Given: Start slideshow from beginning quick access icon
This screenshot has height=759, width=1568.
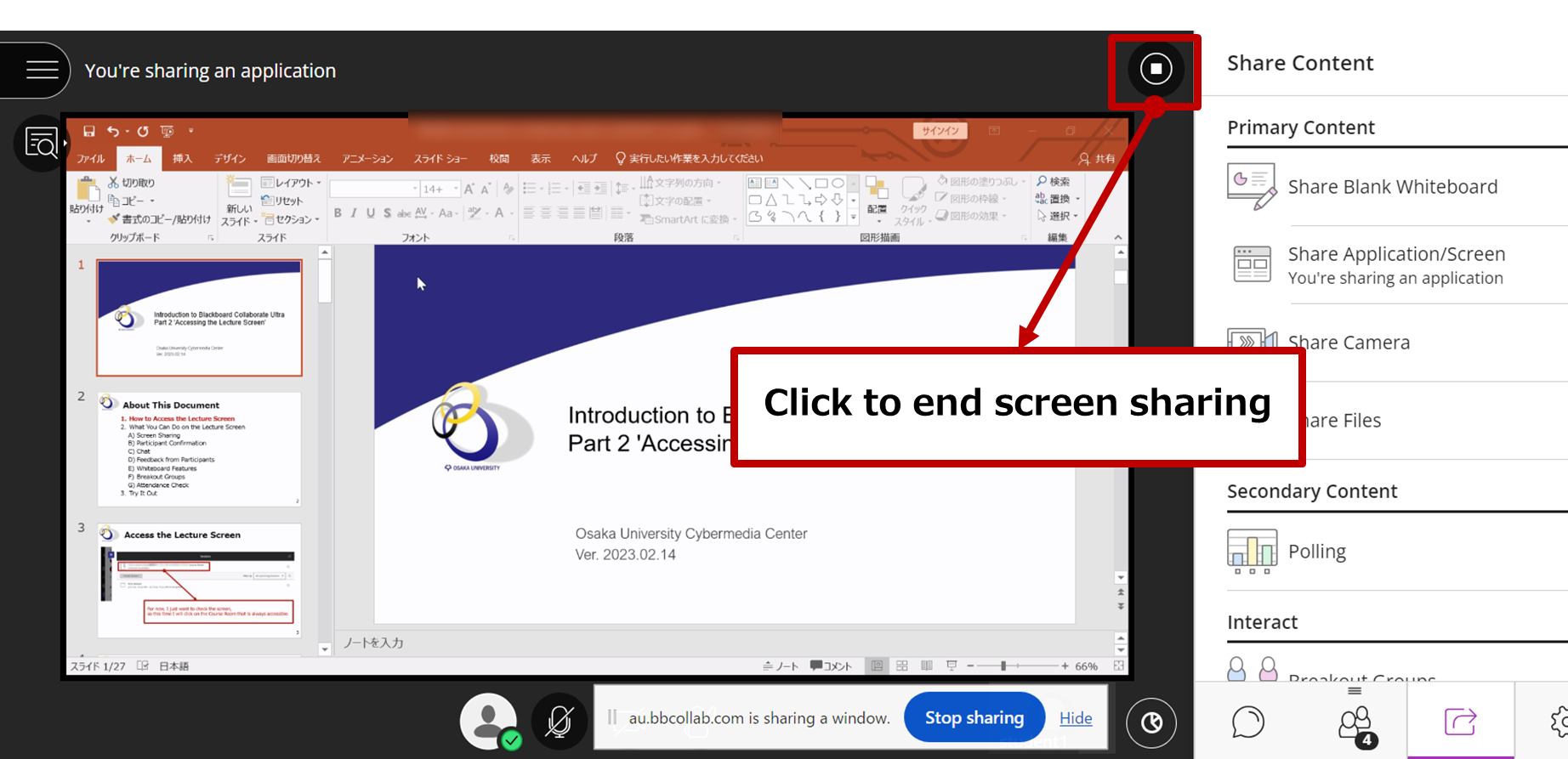Looking at the screenshot, I should [x=168, y=131].
